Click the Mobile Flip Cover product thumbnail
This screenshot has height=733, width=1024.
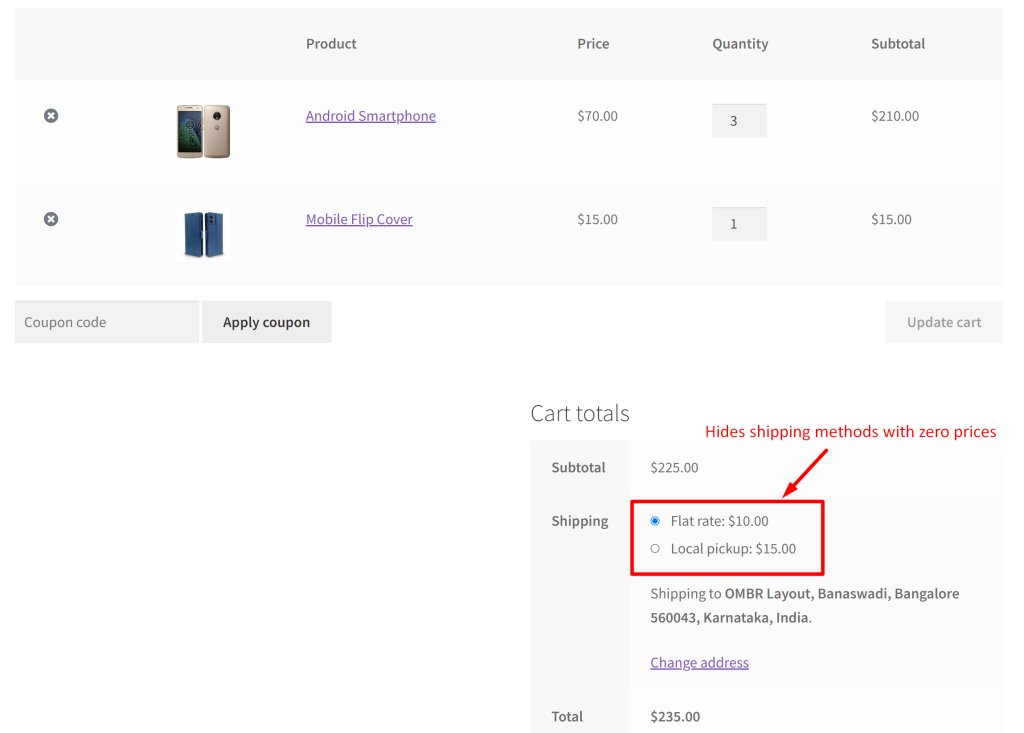point(203,234)
